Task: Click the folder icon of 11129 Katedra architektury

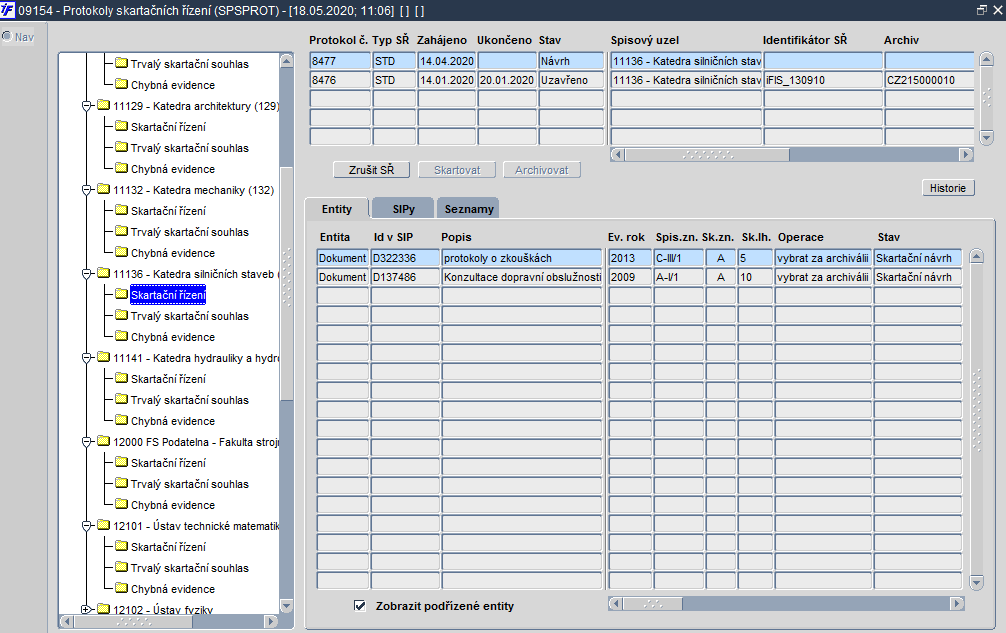Action: coord(103,106)
